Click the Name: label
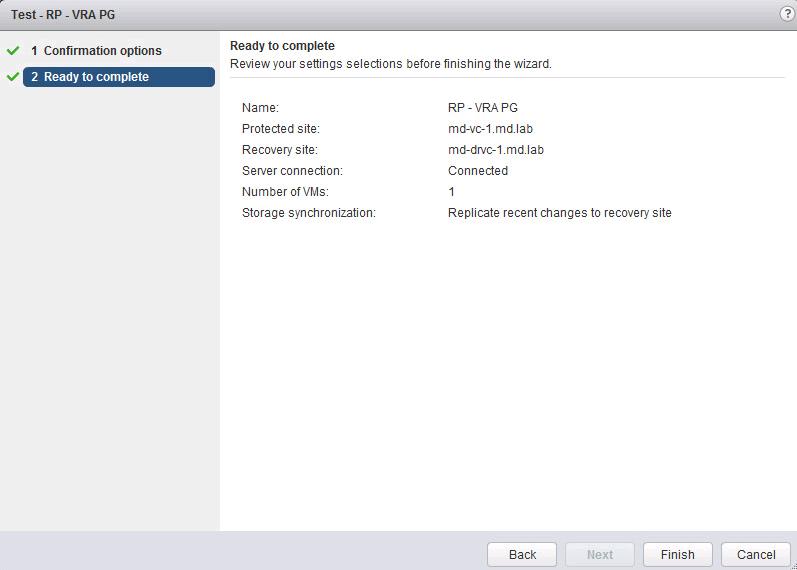 click(260, 108)
